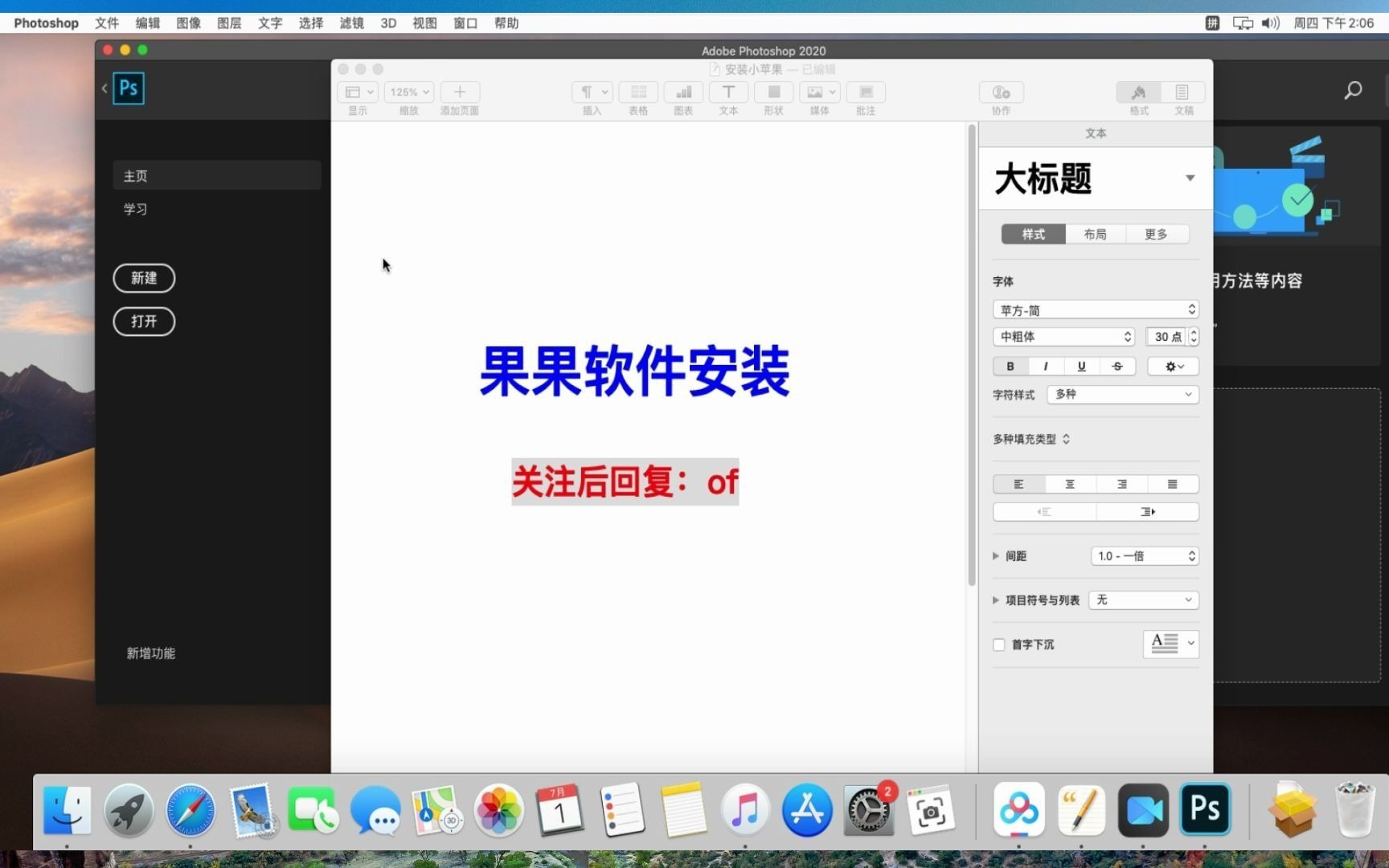Screen dimensions: 1389x868
Task: Open the 格式 format brush icon
Action: pyautogui.click(x=1139, y=92)
